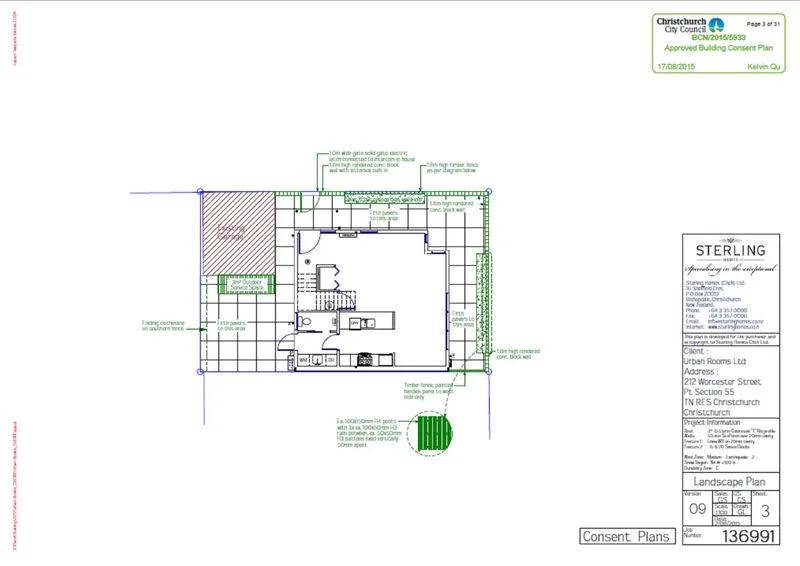Select the 'Landscape Plan' sheet title
800x566 pixels.
click(x=729, y=482)
